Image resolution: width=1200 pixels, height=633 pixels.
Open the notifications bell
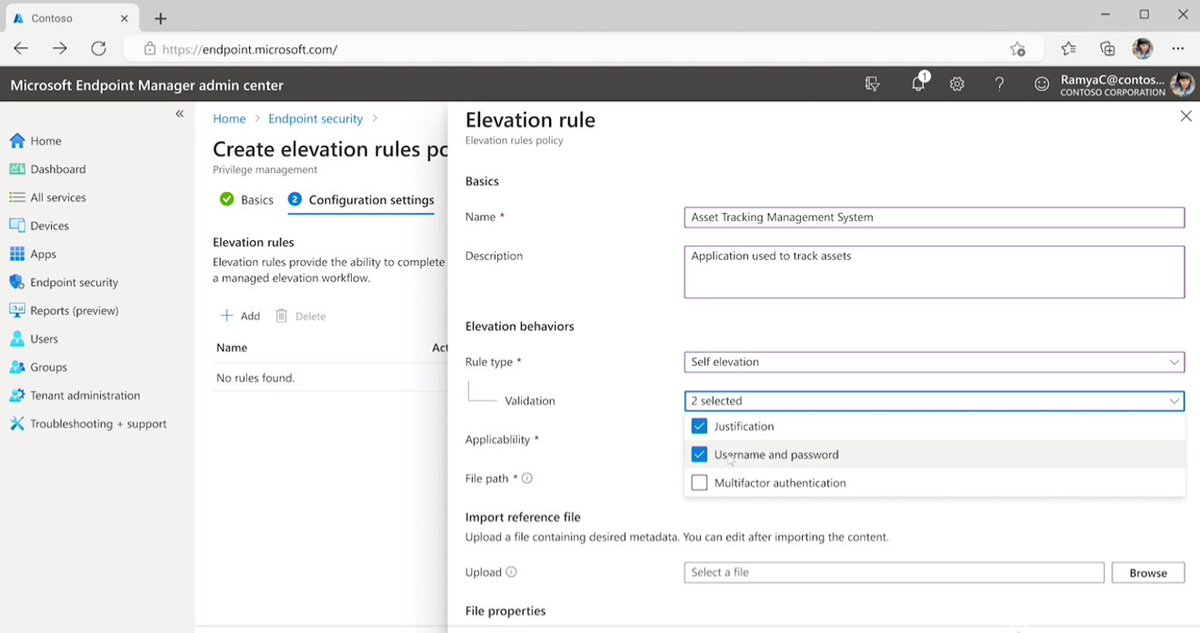[x=919, y=84]
